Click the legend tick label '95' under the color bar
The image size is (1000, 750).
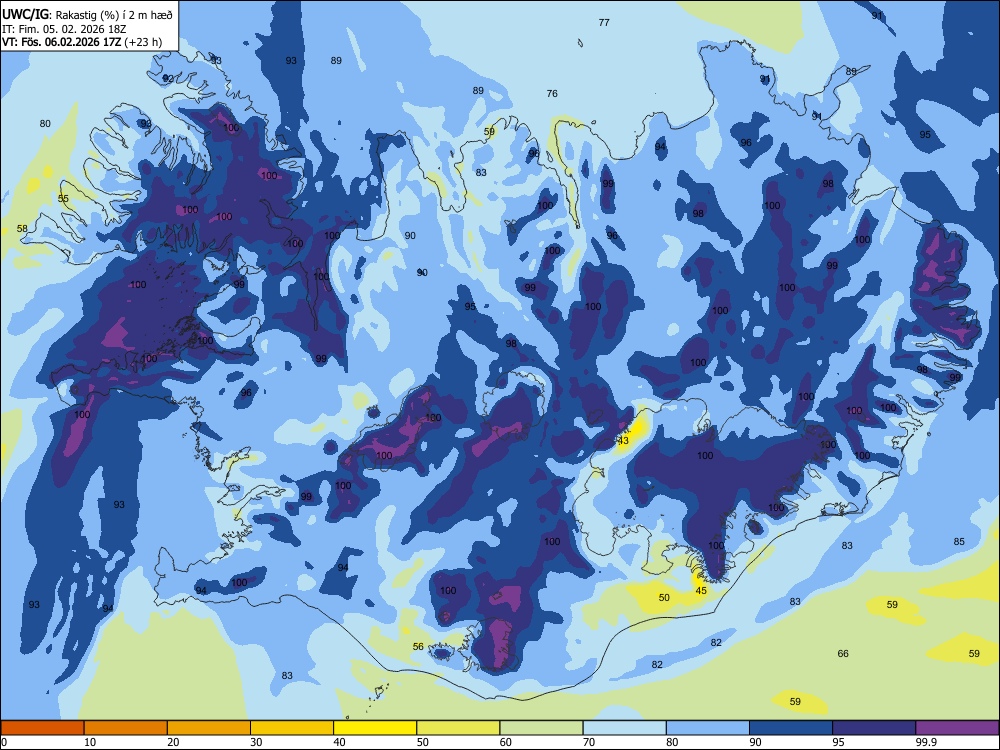(839, 742)
